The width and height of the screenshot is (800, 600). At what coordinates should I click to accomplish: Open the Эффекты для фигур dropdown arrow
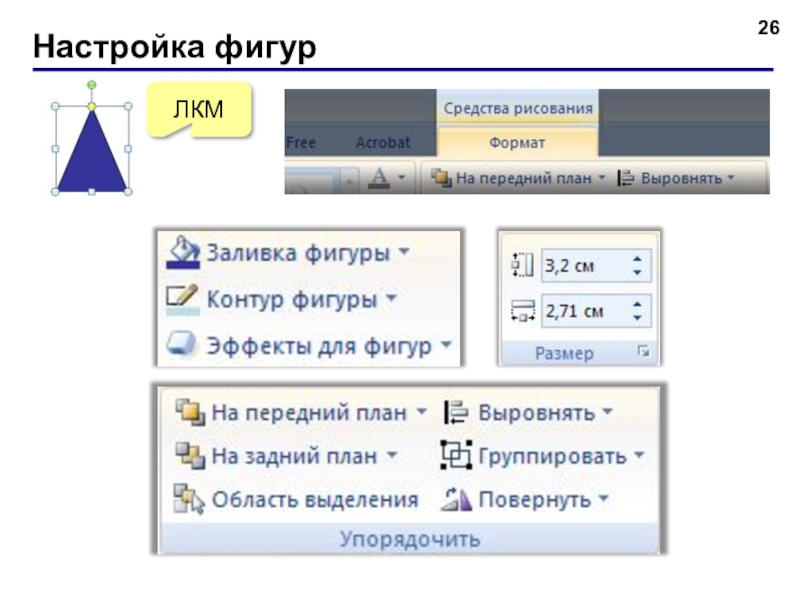pos(446,344)
